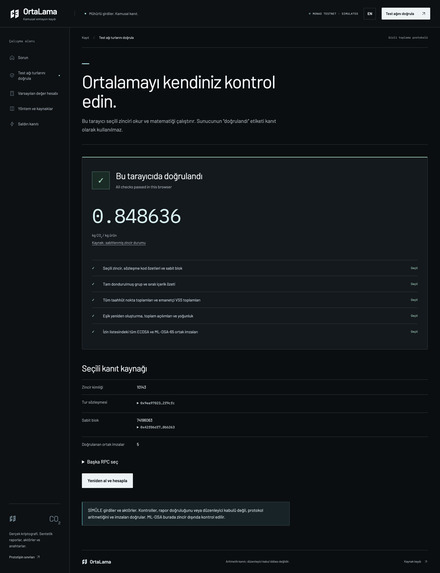Click the Doğrulanan ortak imzalar value 5

coord(138,444)
